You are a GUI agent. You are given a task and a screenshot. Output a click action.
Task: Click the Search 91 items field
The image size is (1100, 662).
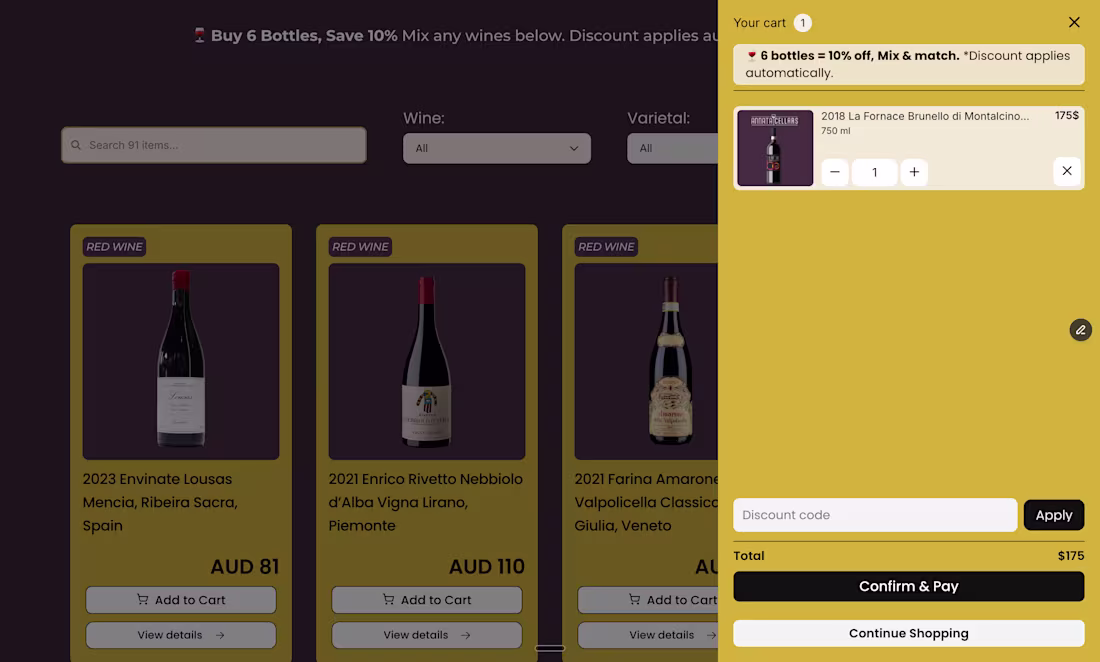coord(214,145)
